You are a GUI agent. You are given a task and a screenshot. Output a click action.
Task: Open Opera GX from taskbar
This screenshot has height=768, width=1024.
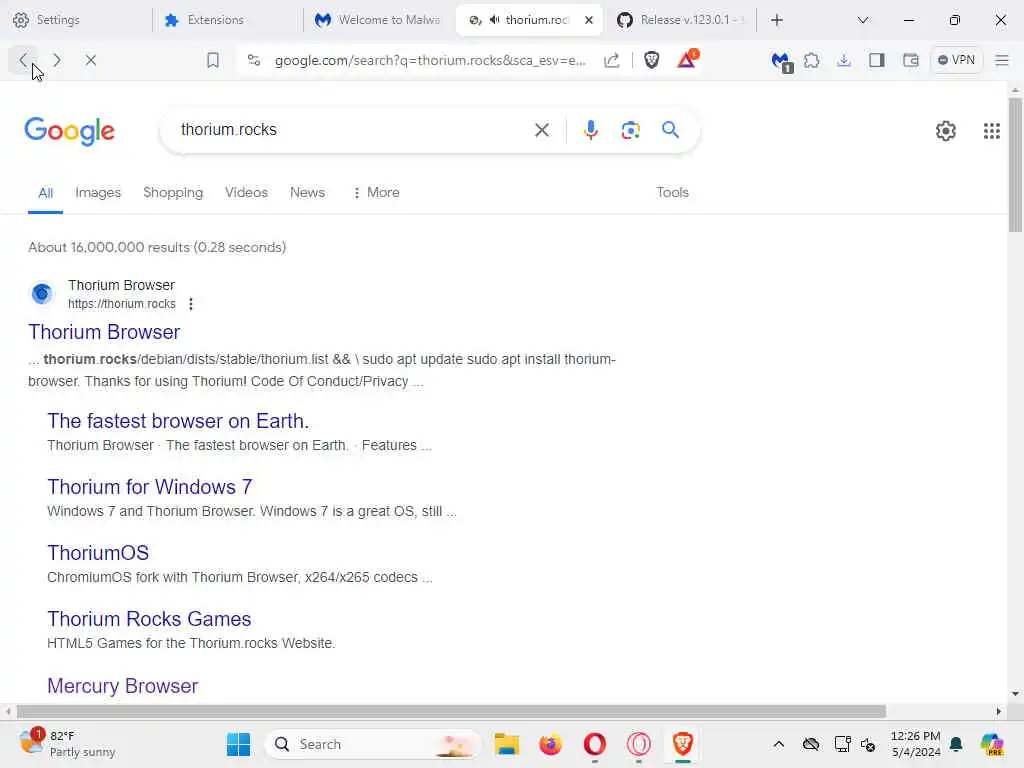pyautogui.click(x=639, y=744)
